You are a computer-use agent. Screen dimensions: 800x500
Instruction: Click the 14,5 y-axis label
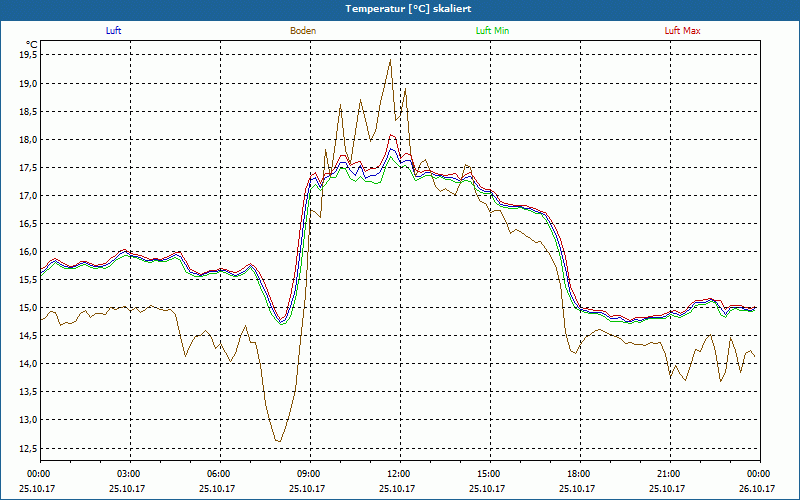28,336
